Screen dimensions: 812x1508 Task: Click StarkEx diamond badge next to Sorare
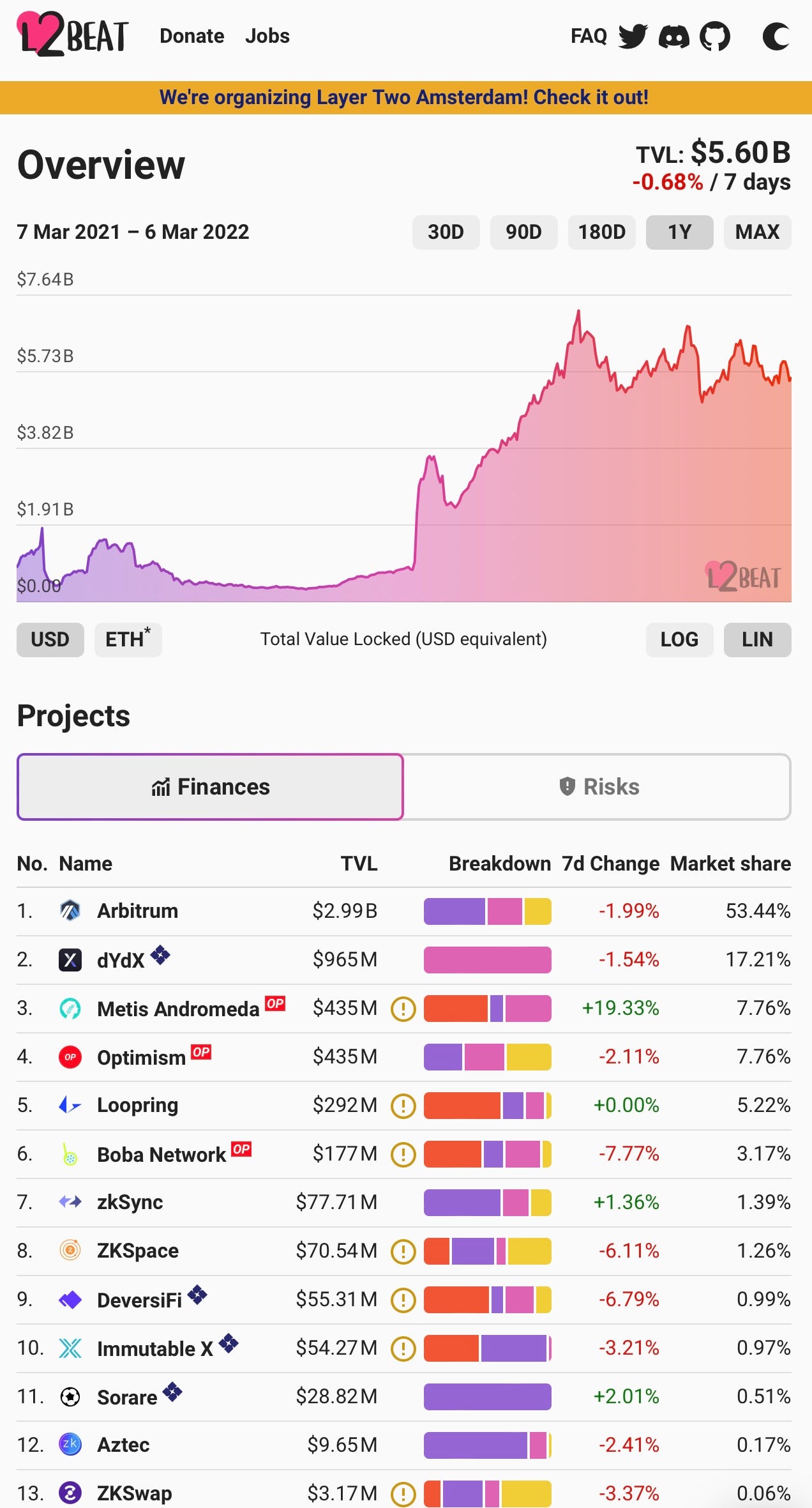pos(172,1392)
